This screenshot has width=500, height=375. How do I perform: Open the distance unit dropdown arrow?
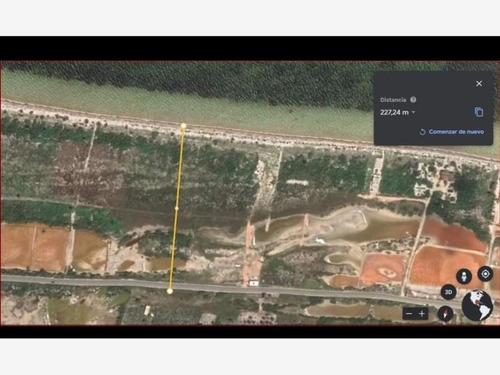[x=413, y=112]
